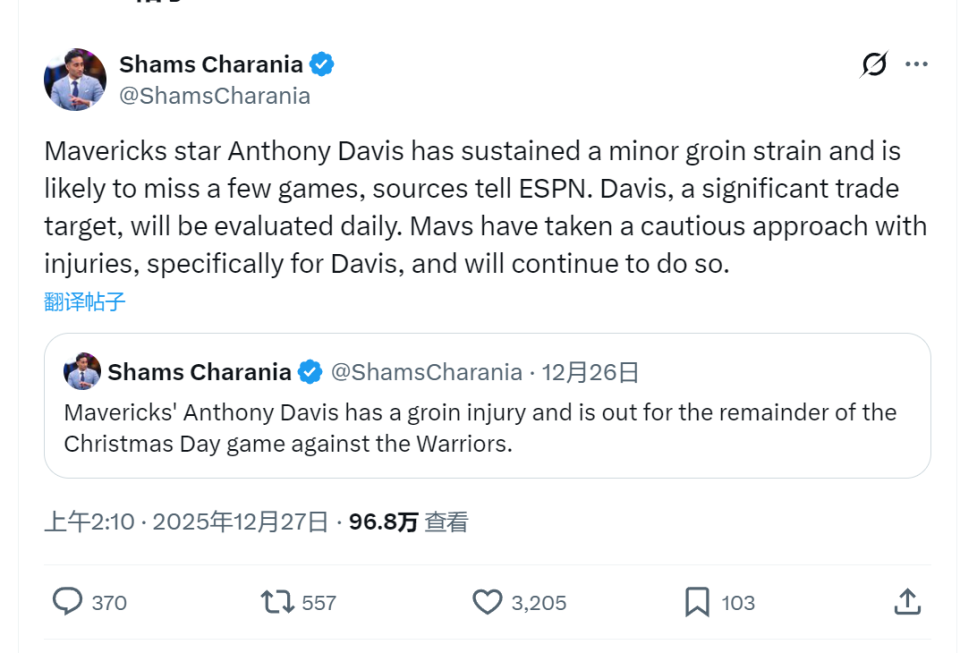Open the share post icon
Screen dimensions: 960x653
906,601
